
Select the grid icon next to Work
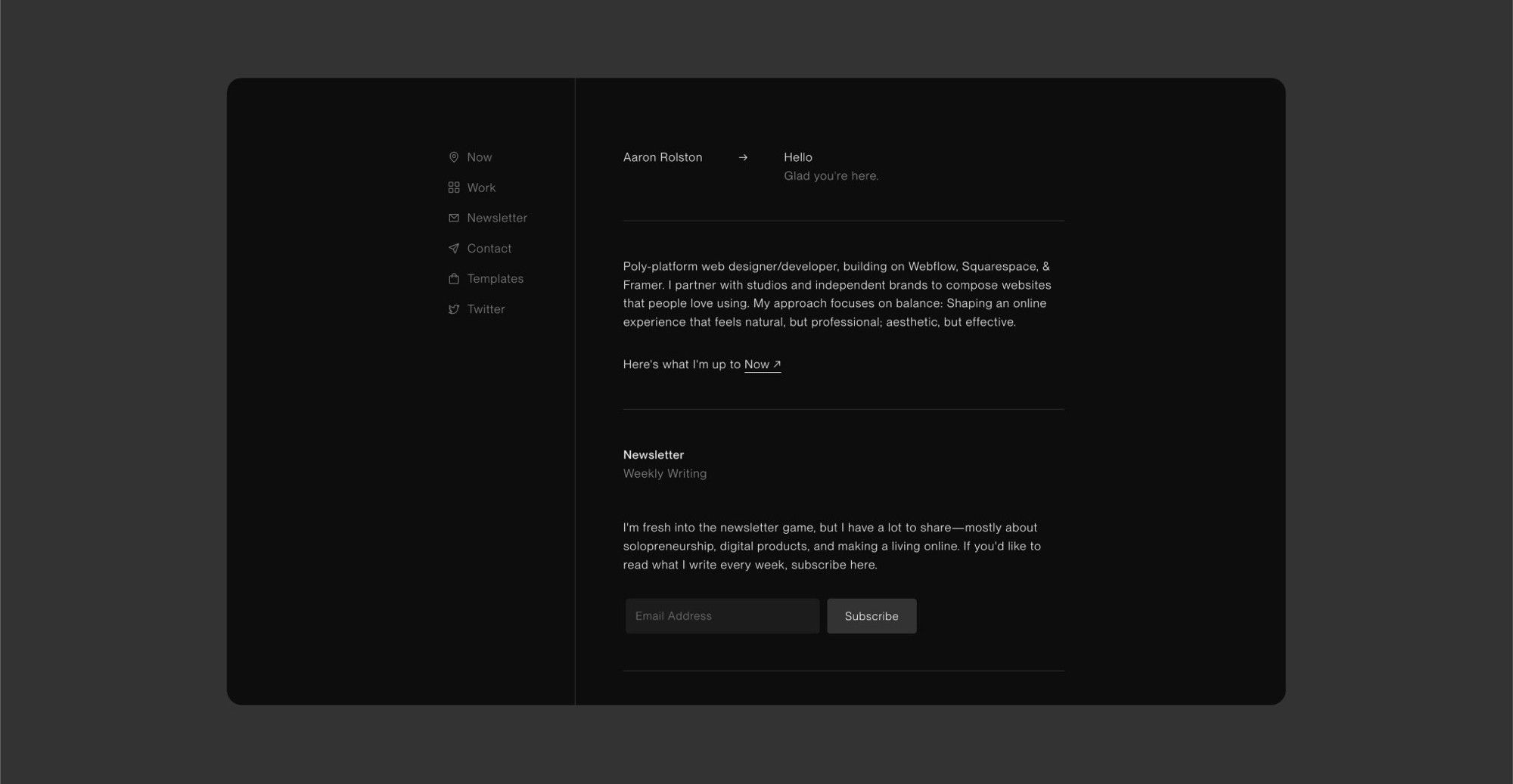pyautogui.click(x=453, y=187)
